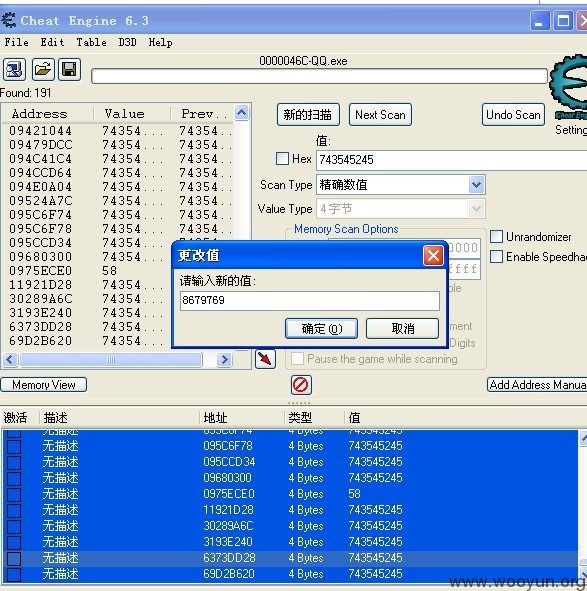Click the floppy disk save icon

tap(69, 69)
